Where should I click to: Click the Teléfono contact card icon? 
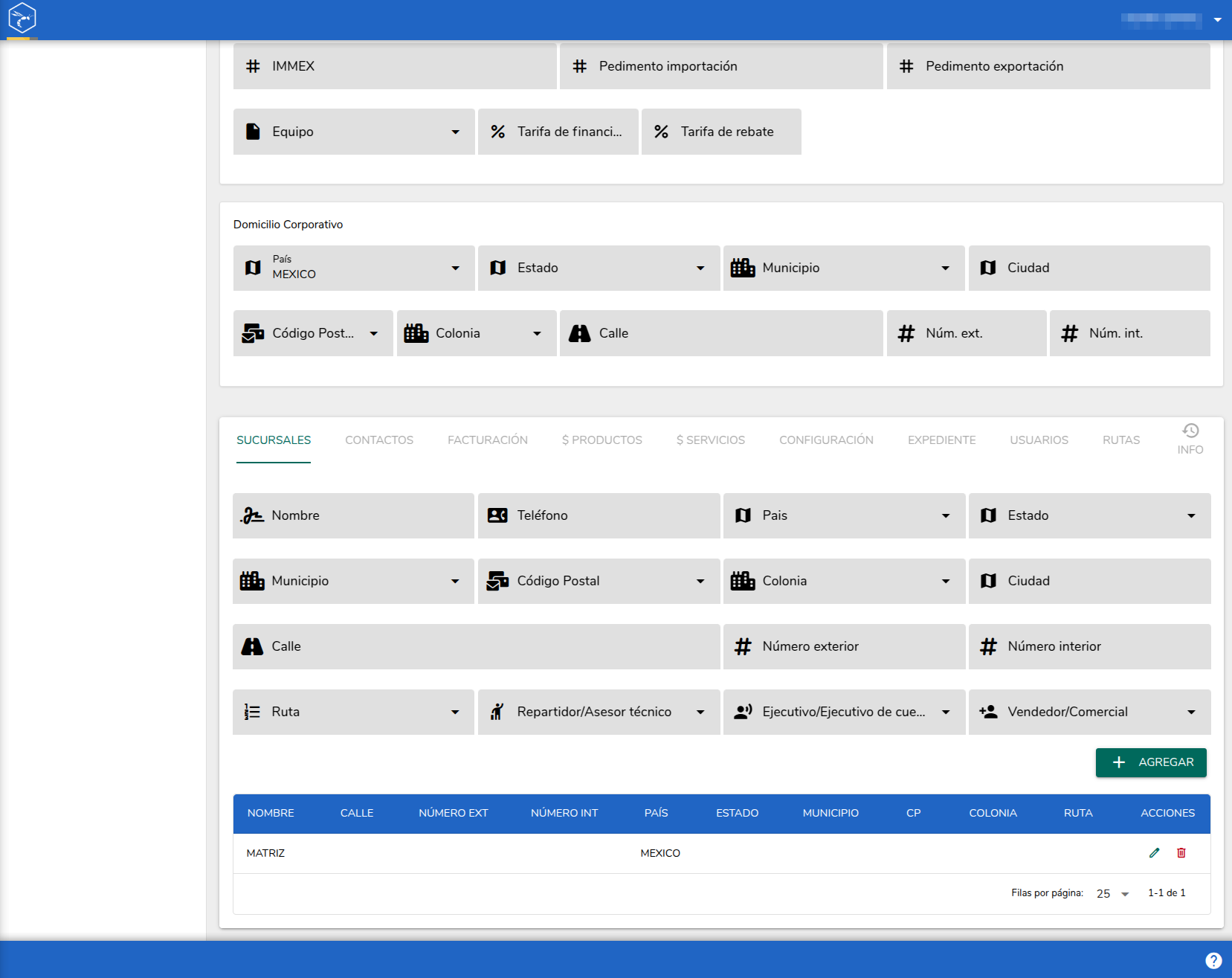(497, 515)
